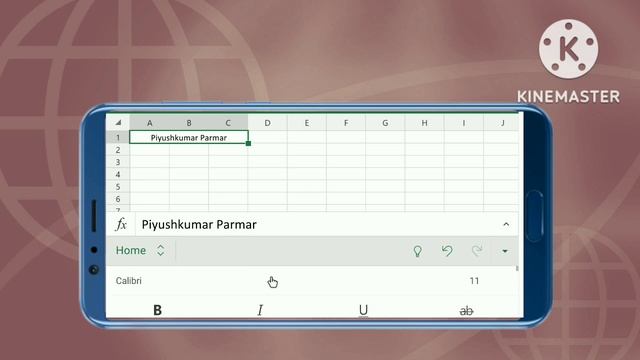640x360 pixels.
Task: Select column C header
Action: 228,123
